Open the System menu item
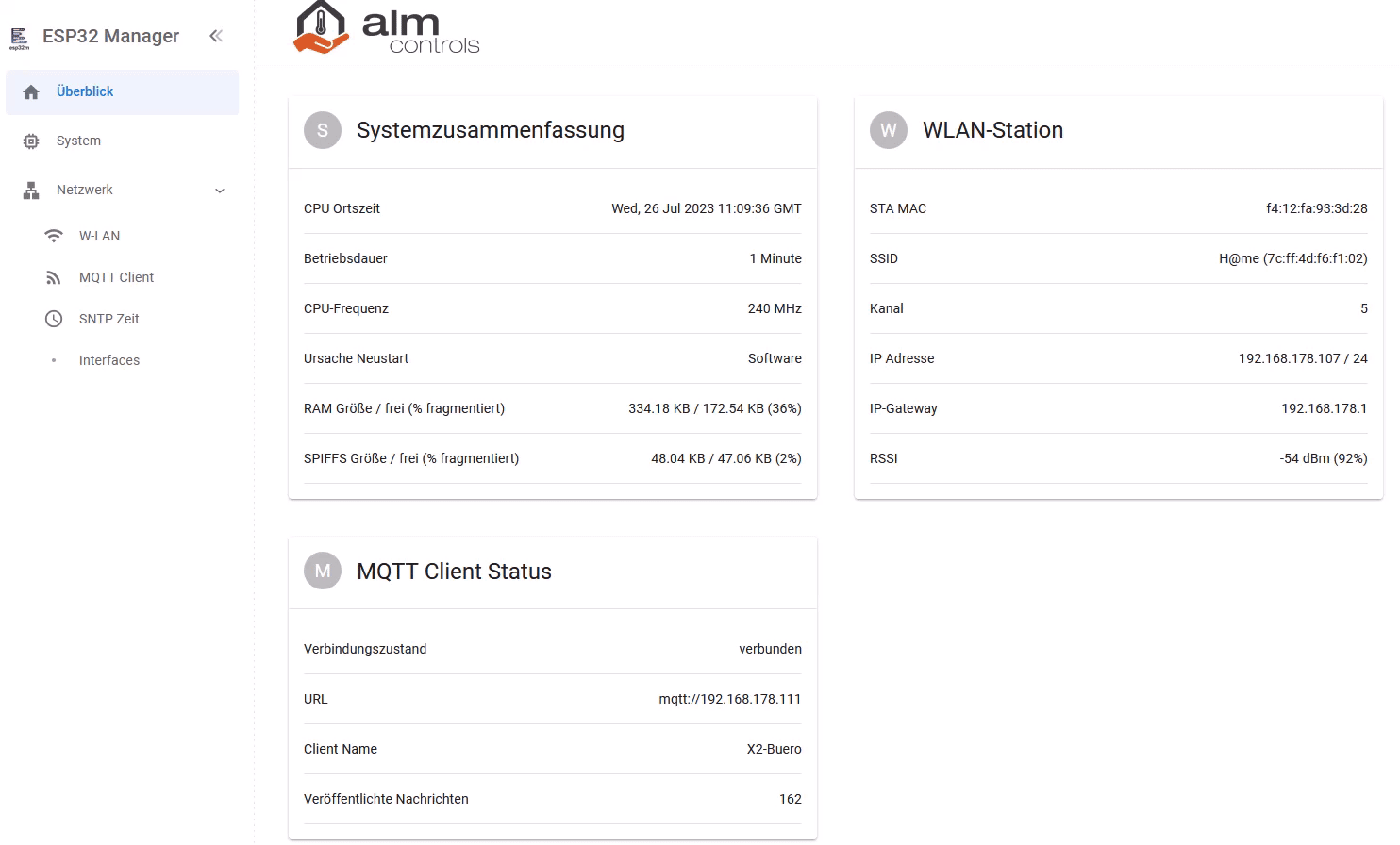The width and height of the screenshot is (1400, 845). point(123,141)
